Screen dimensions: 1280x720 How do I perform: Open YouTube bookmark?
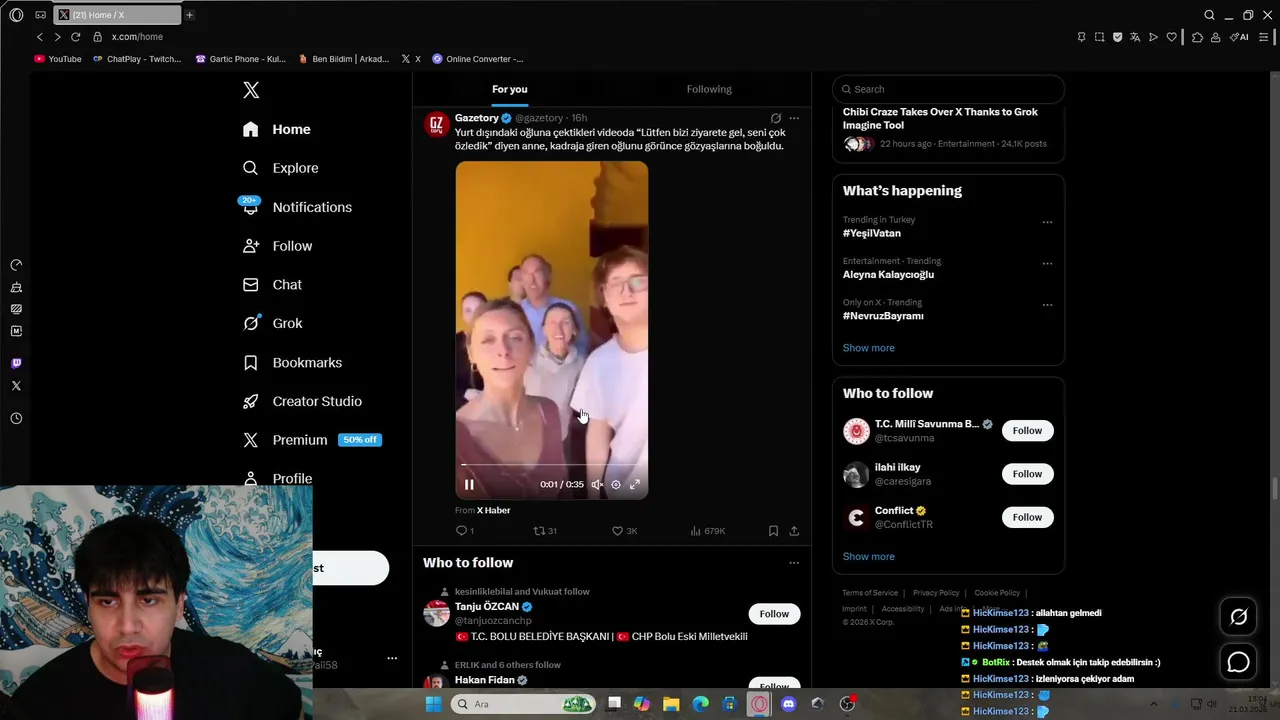(58, 59)
